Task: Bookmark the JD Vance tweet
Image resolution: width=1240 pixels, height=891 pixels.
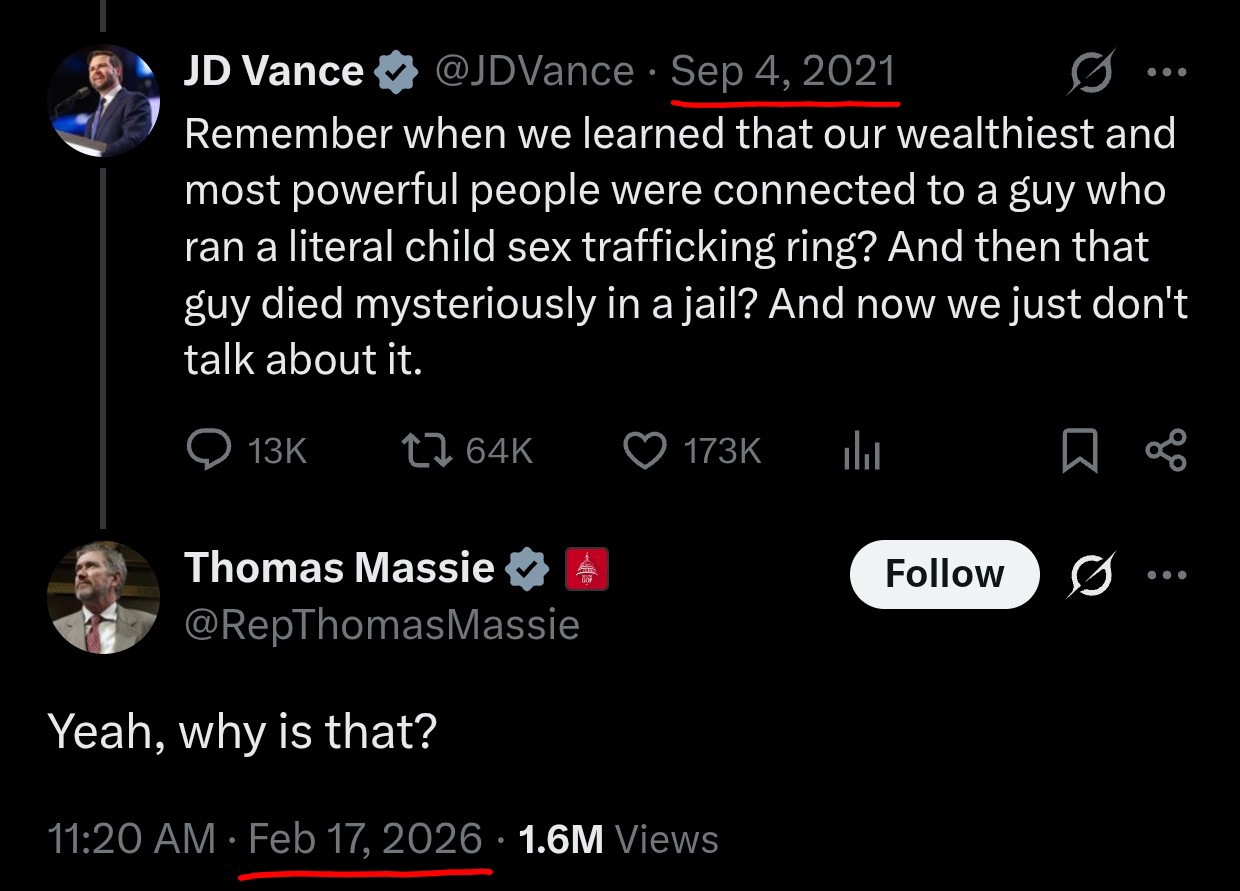Action: tap(1078, 452)
